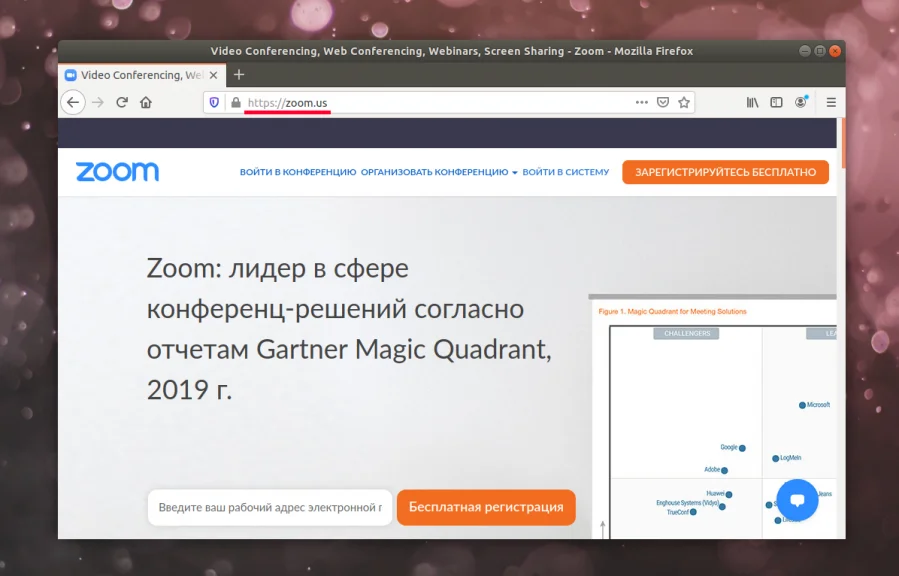Close the Video Conferencing tab

(x=213, y=75)
